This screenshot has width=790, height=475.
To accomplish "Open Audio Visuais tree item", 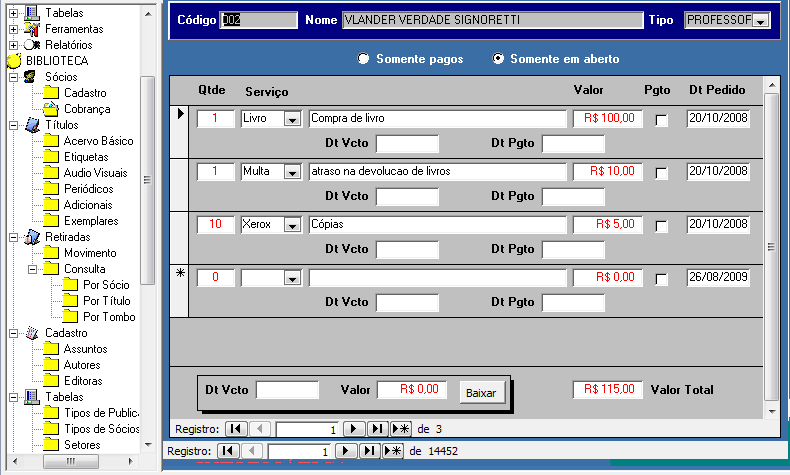I will 96,173.
